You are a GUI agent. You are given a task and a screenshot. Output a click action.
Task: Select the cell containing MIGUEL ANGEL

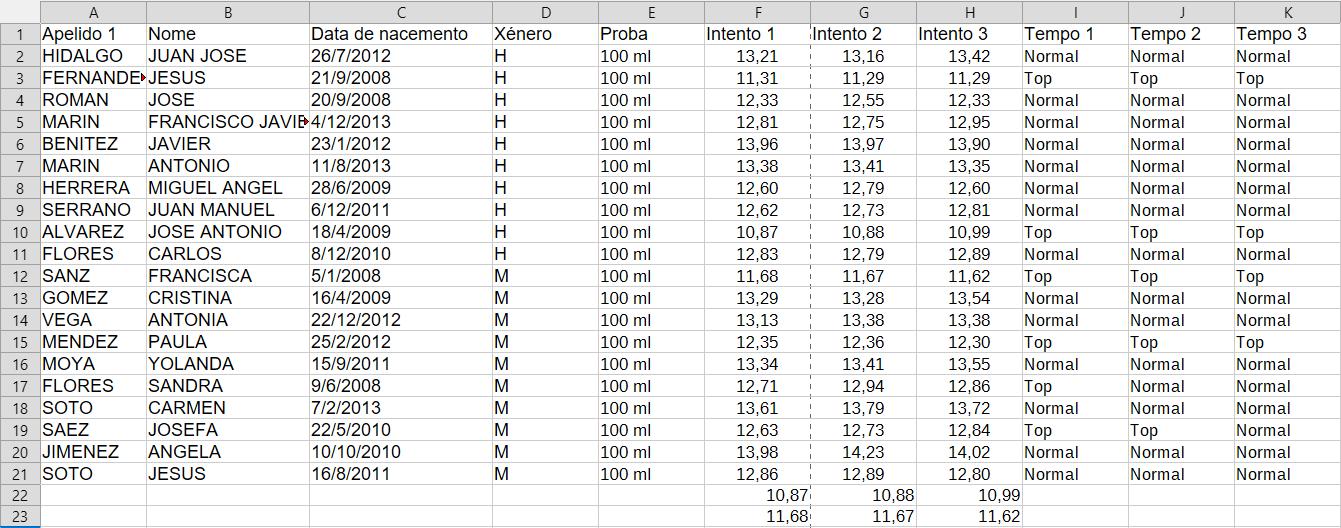click(x=228, y=188)
